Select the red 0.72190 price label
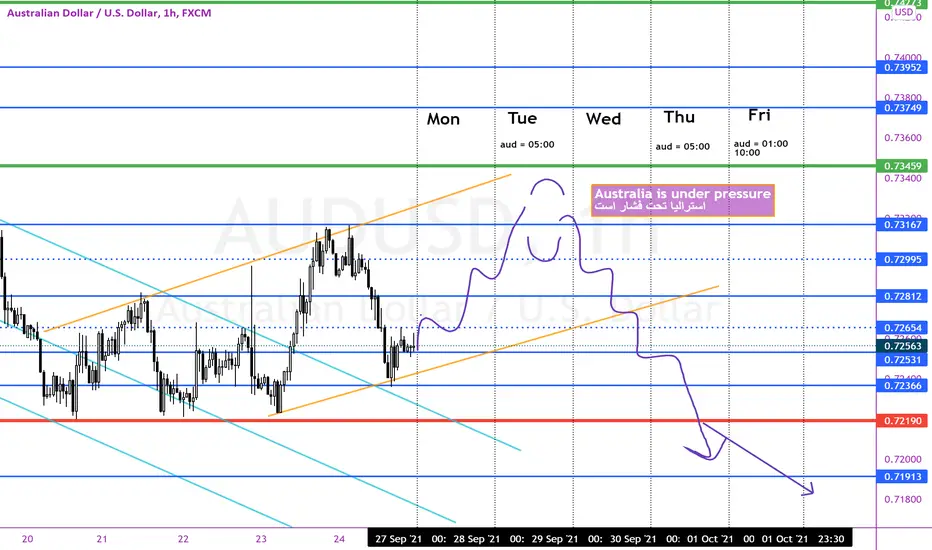The image size is (932, 550). pos(902,420)
